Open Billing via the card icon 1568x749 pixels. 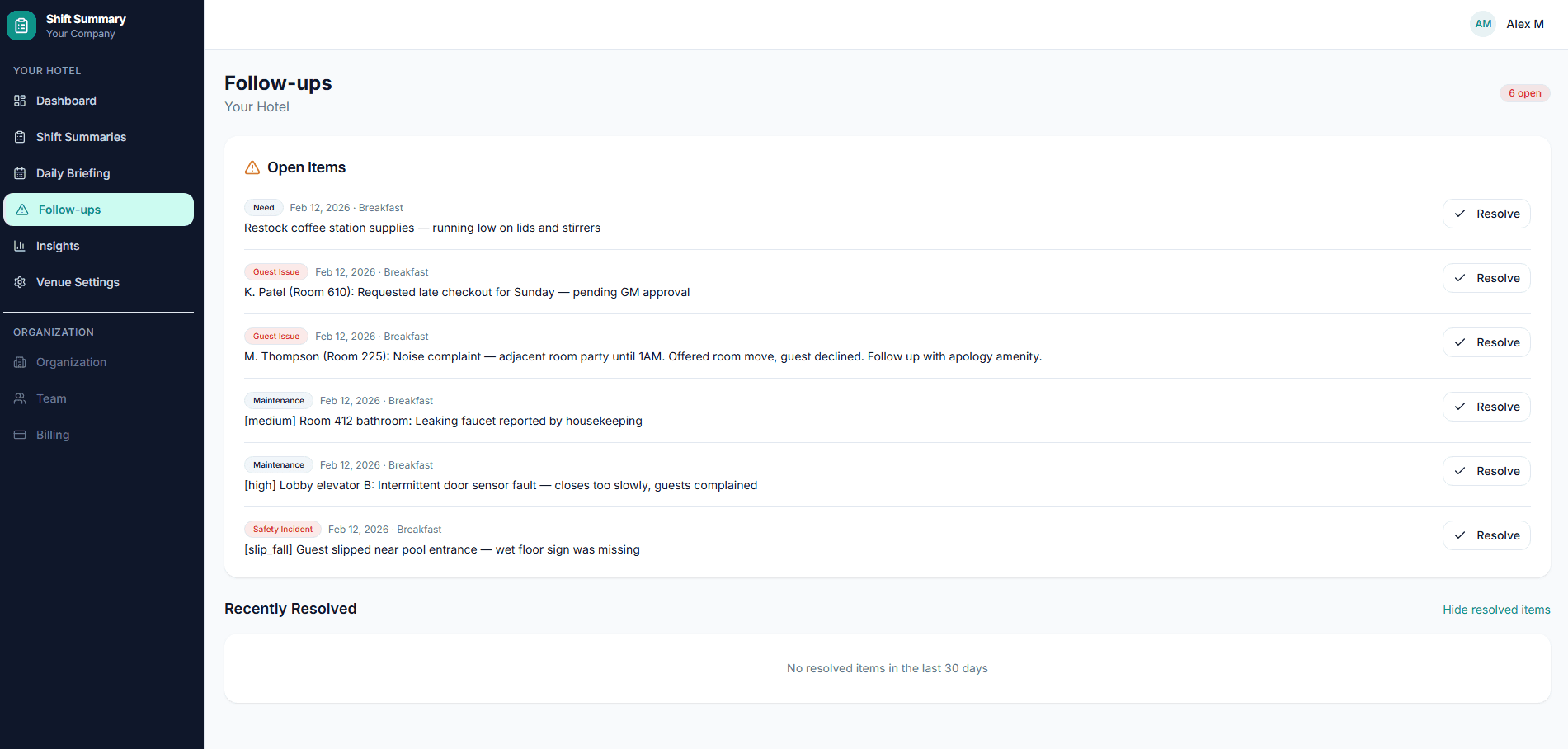19,435
